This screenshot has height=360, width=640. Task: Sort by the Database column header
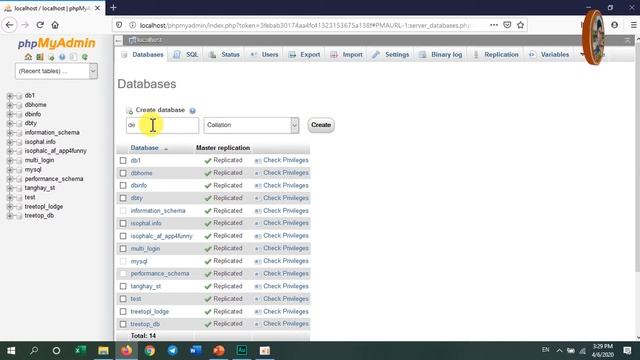144,148
